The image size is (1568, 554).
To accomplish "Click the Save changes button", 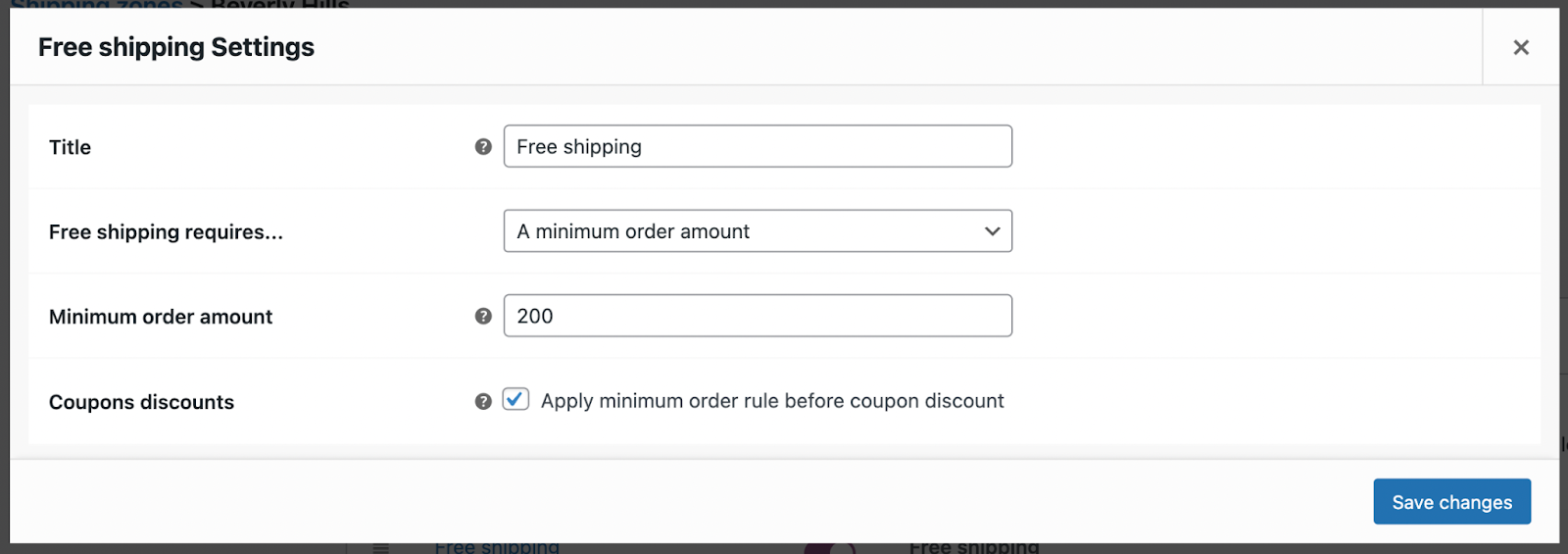I will (x=1451, y=502).
